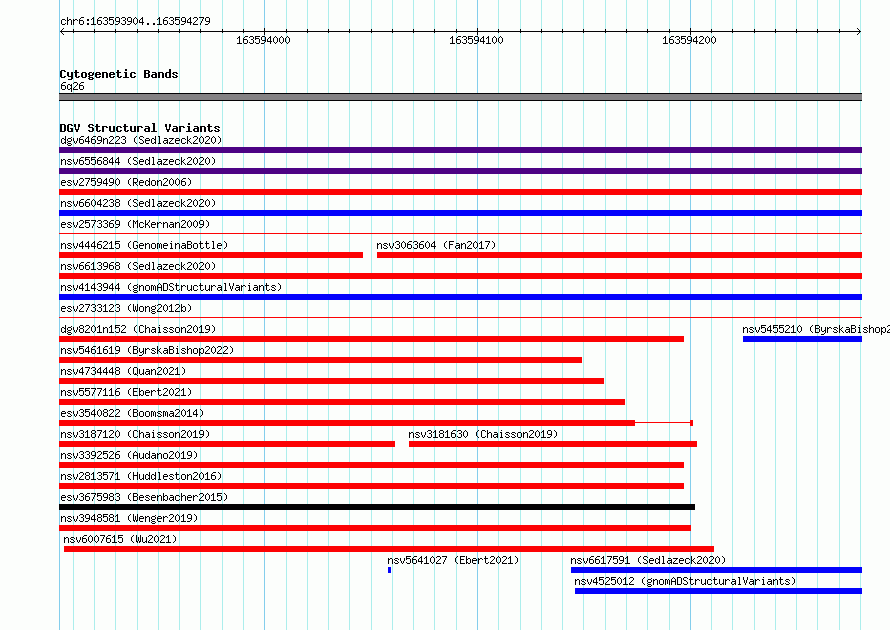Image resolution: width=890 pixels, height=630 pixels.
Task: Open dgv8201n152 (Chaisson2019) label
Action: [x=138, y=329]
